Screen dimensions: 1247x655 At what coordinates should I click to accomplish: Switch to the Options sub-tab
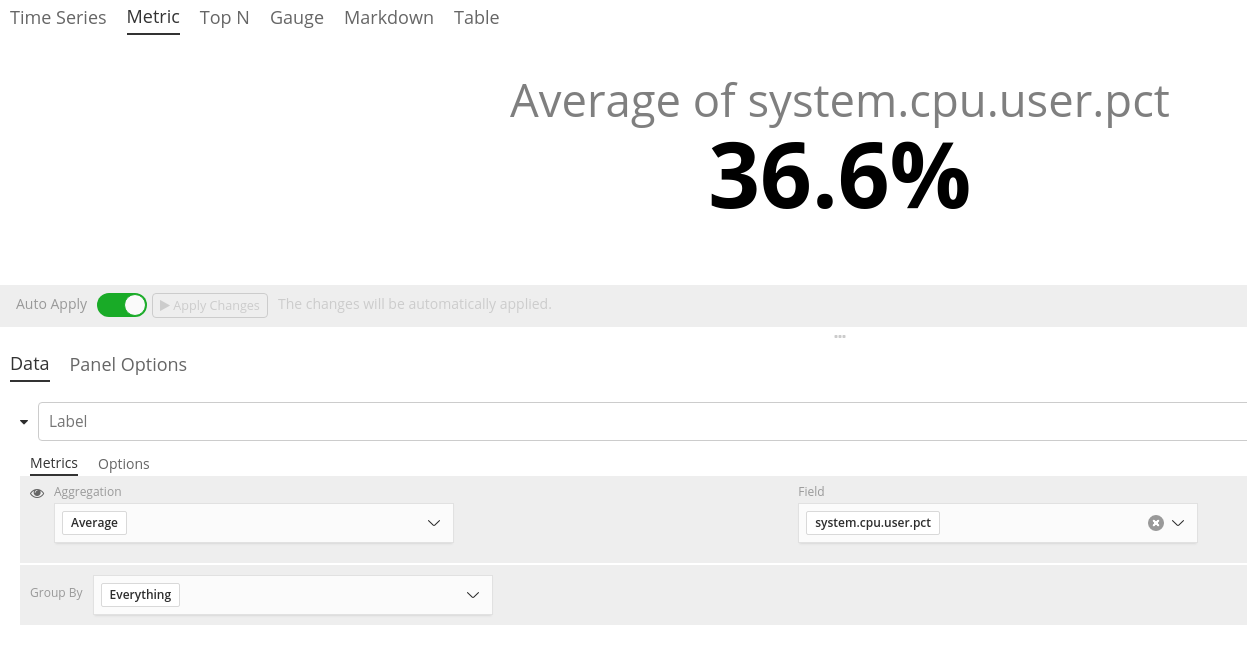click(123, 463)
